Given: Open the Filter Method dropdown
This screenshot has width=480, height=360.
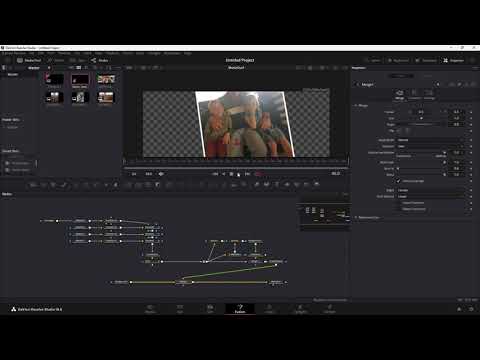Looking at the screenshot, I should coord(431,197).
